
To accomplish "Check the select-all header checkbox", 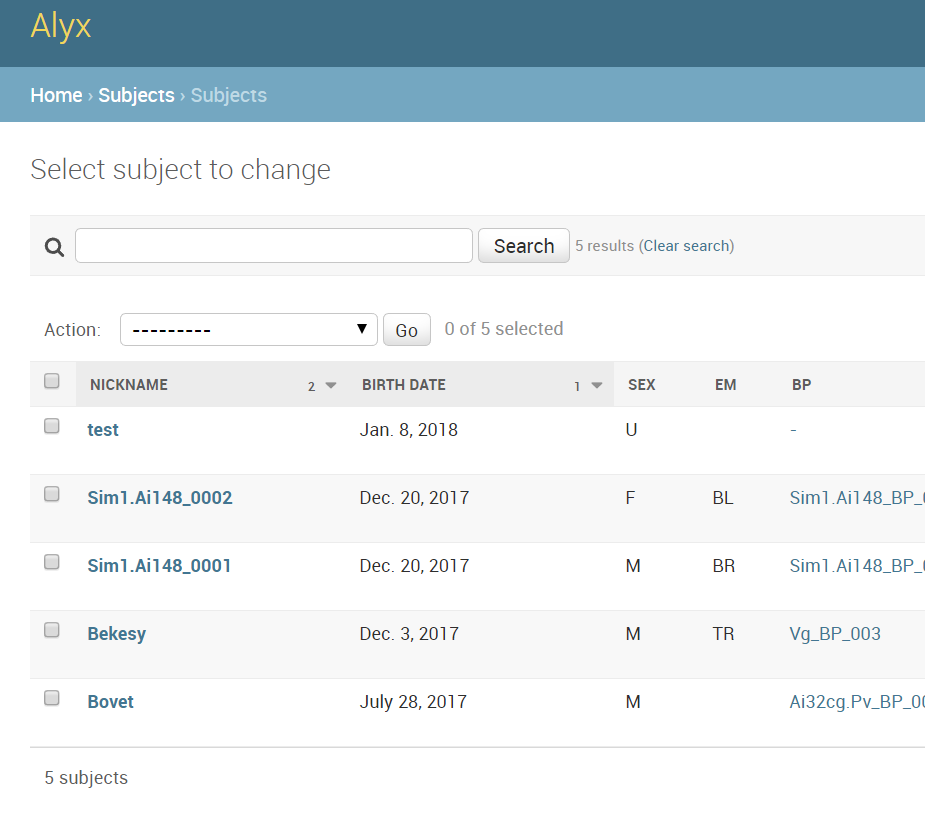I will click(52, 380).
